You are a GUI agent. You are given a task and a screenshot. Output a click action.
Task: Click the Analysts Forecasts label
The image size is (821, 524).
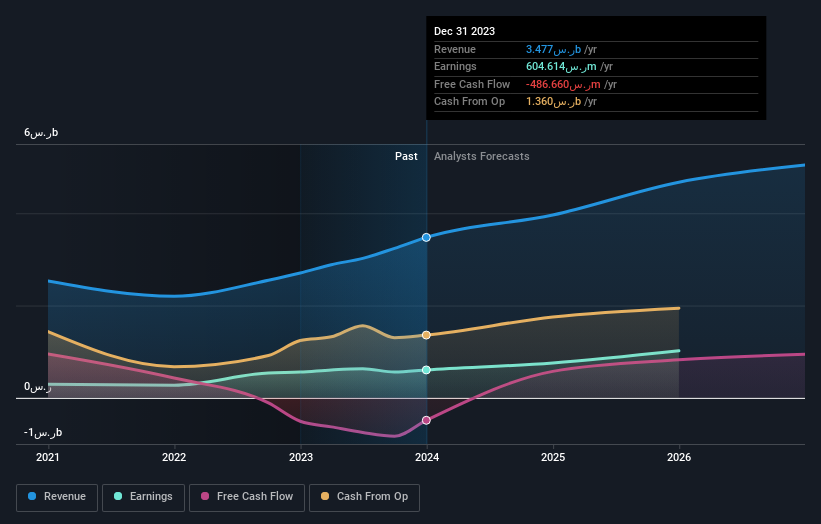click(x=481, y=156)
